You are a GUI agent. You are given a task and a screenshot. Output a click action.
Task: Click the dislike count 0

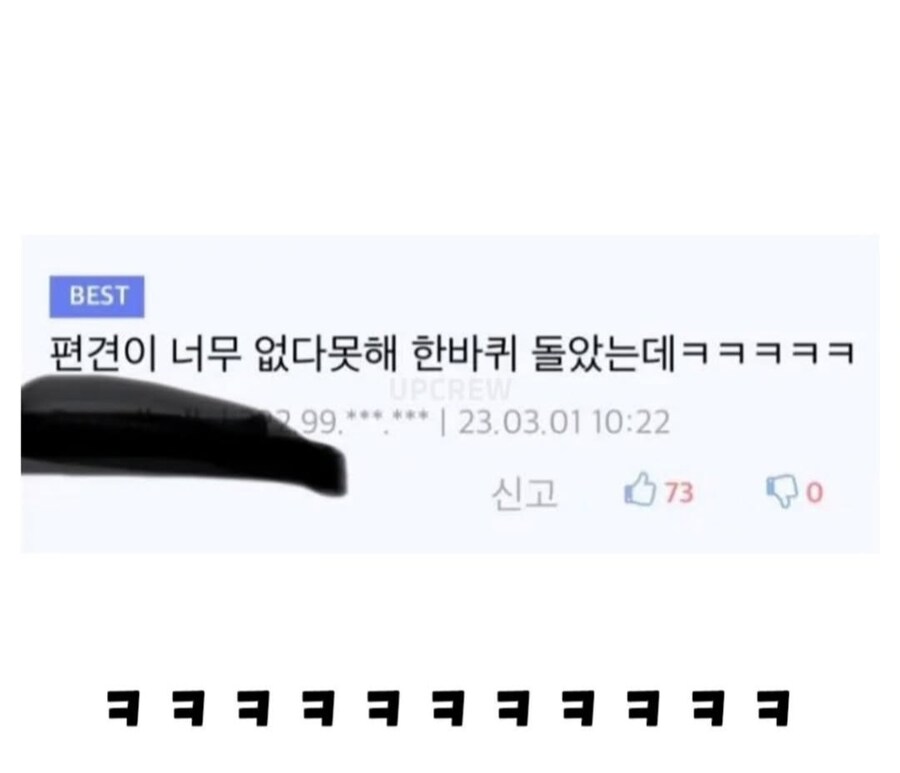[814, 493]
